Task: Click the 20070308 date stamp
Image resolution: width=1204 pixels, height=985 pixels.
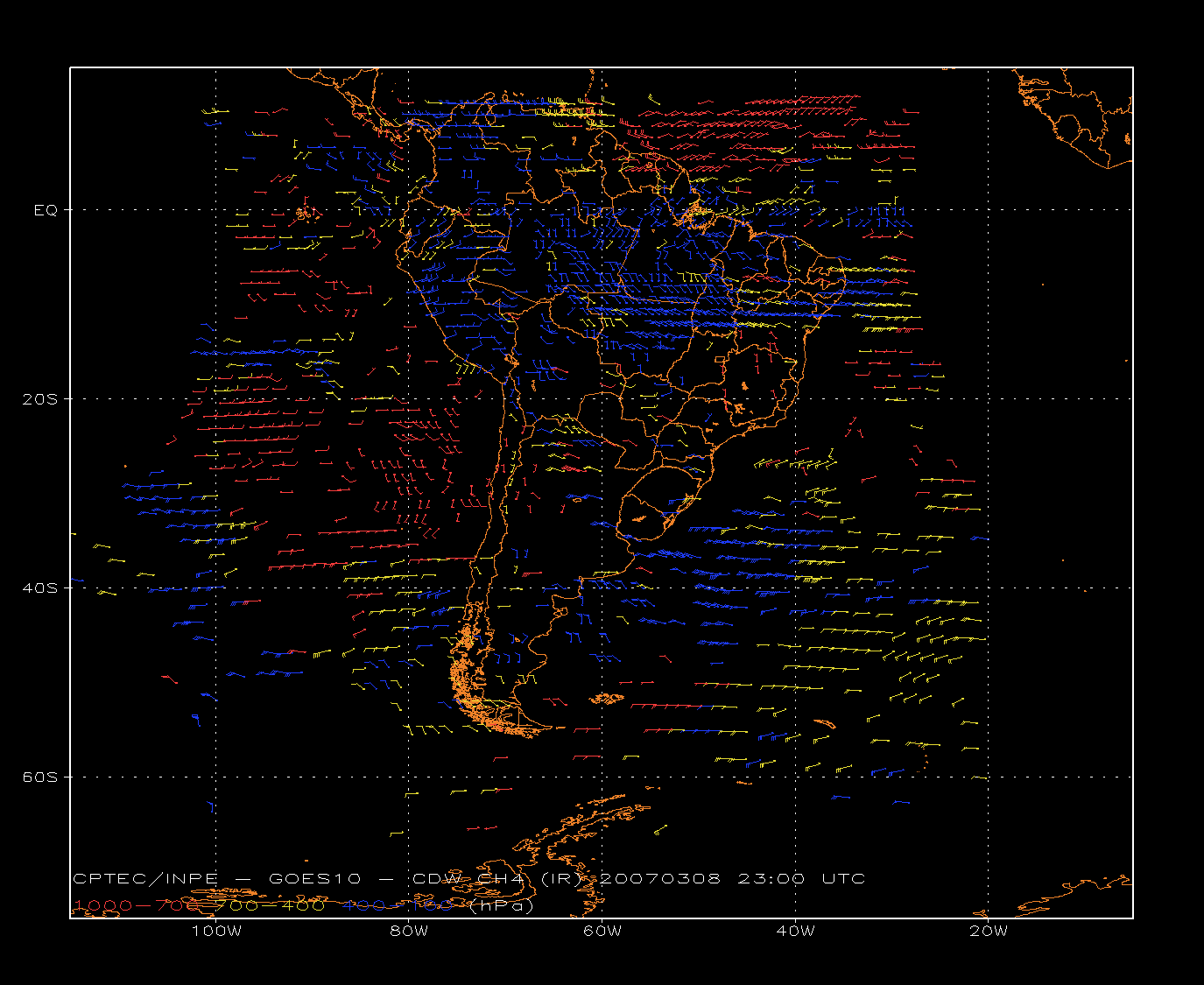Action: (661, 879)
